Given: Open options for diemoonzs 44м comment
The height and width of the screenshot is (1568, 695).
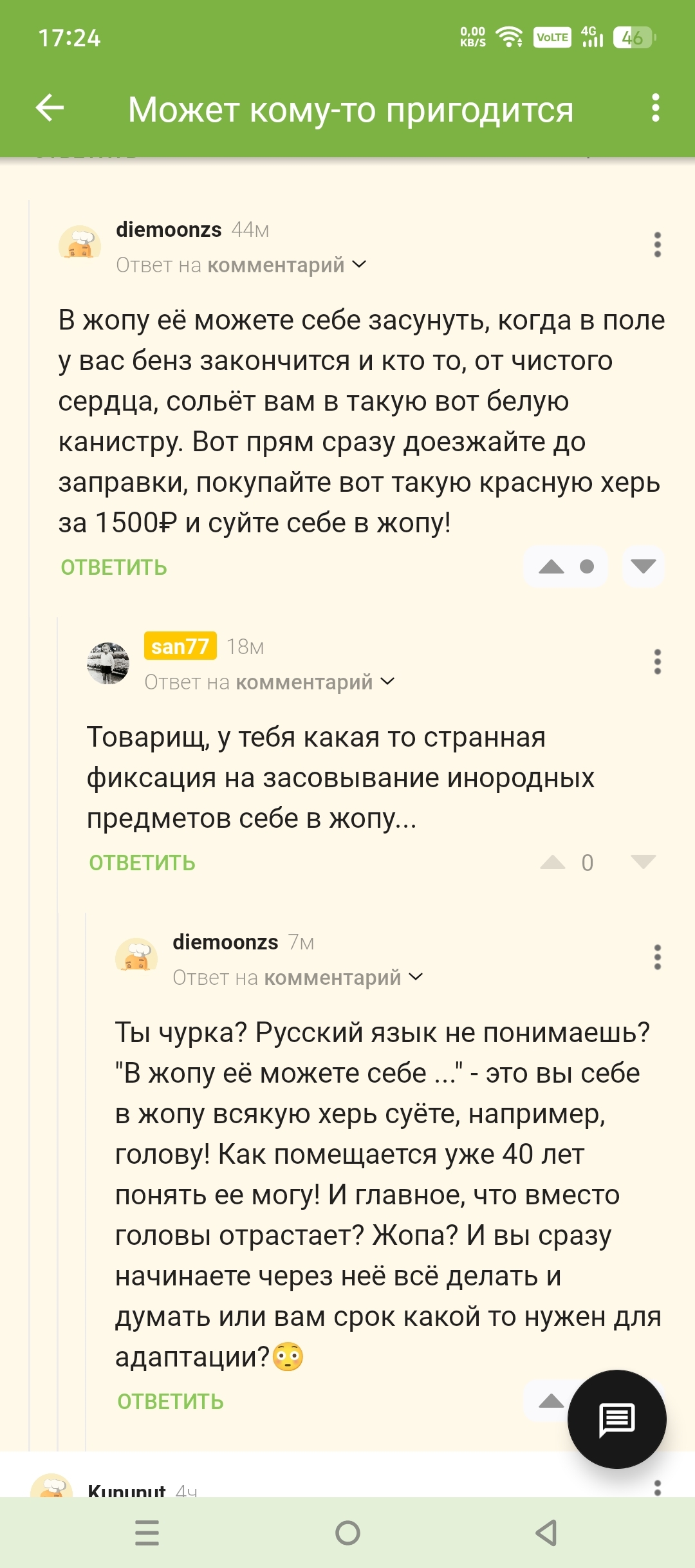Looking at the screenshot, I should [x=657, y=245].
